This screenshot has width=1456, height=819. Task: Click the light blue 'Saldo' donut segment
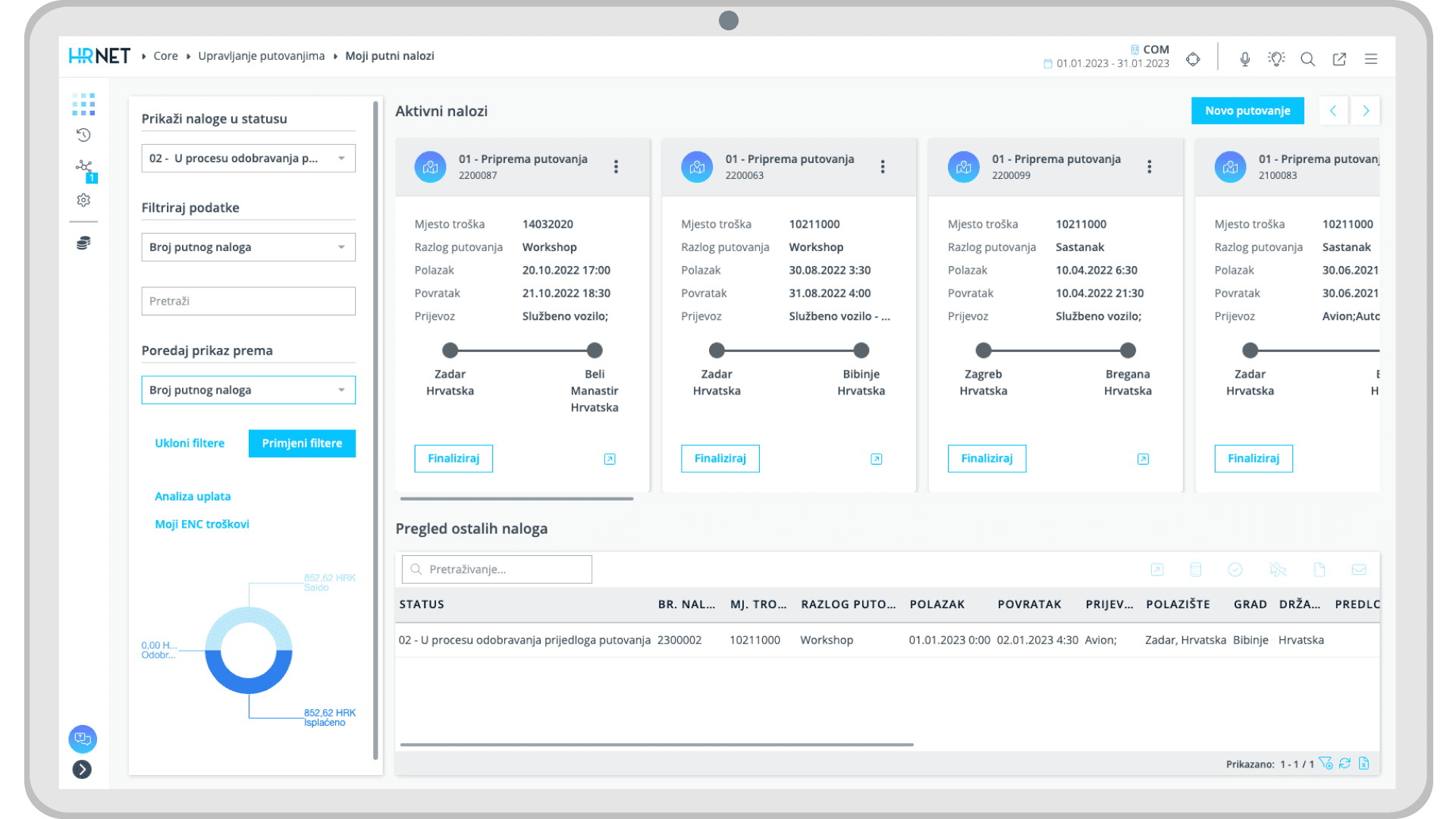point(249,616)
